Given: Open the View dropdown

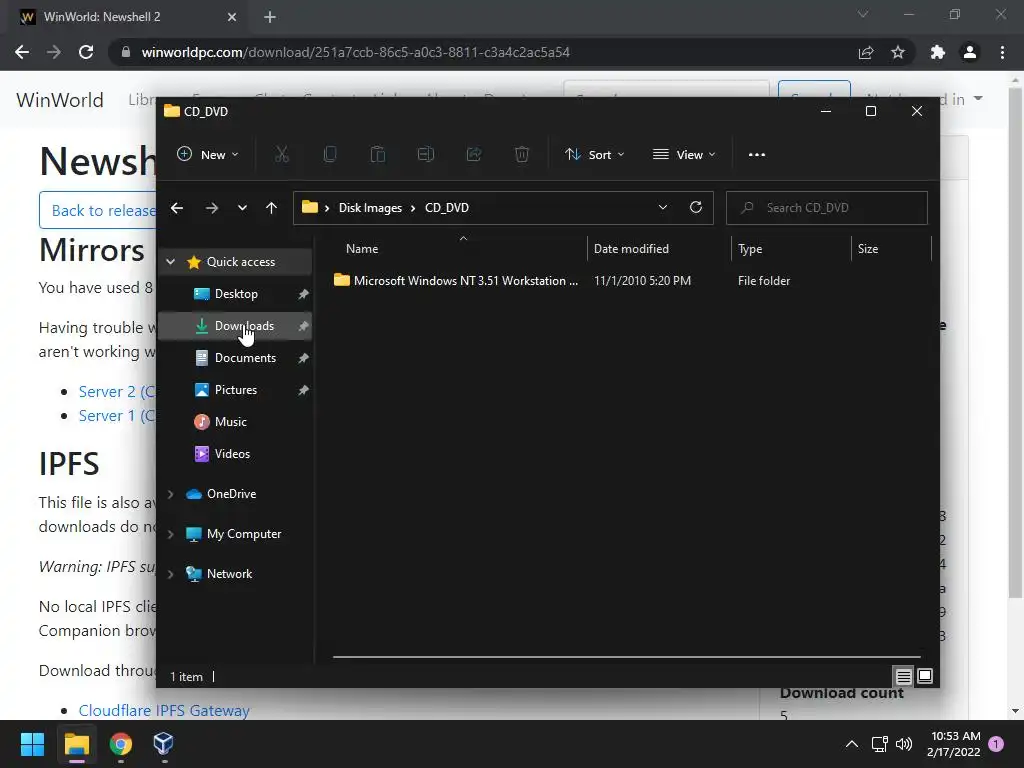Looking at the screenshot, I should pos(684,155).
